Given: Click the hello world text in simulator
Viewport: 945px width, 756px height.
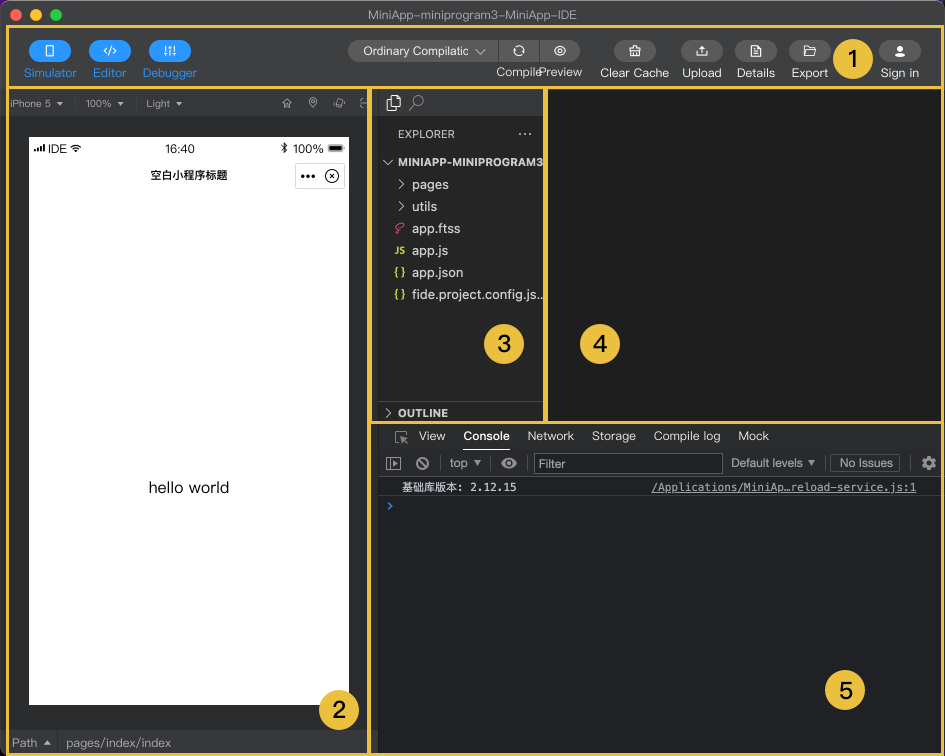Looking at the screenshot, I should coord(189,487).
